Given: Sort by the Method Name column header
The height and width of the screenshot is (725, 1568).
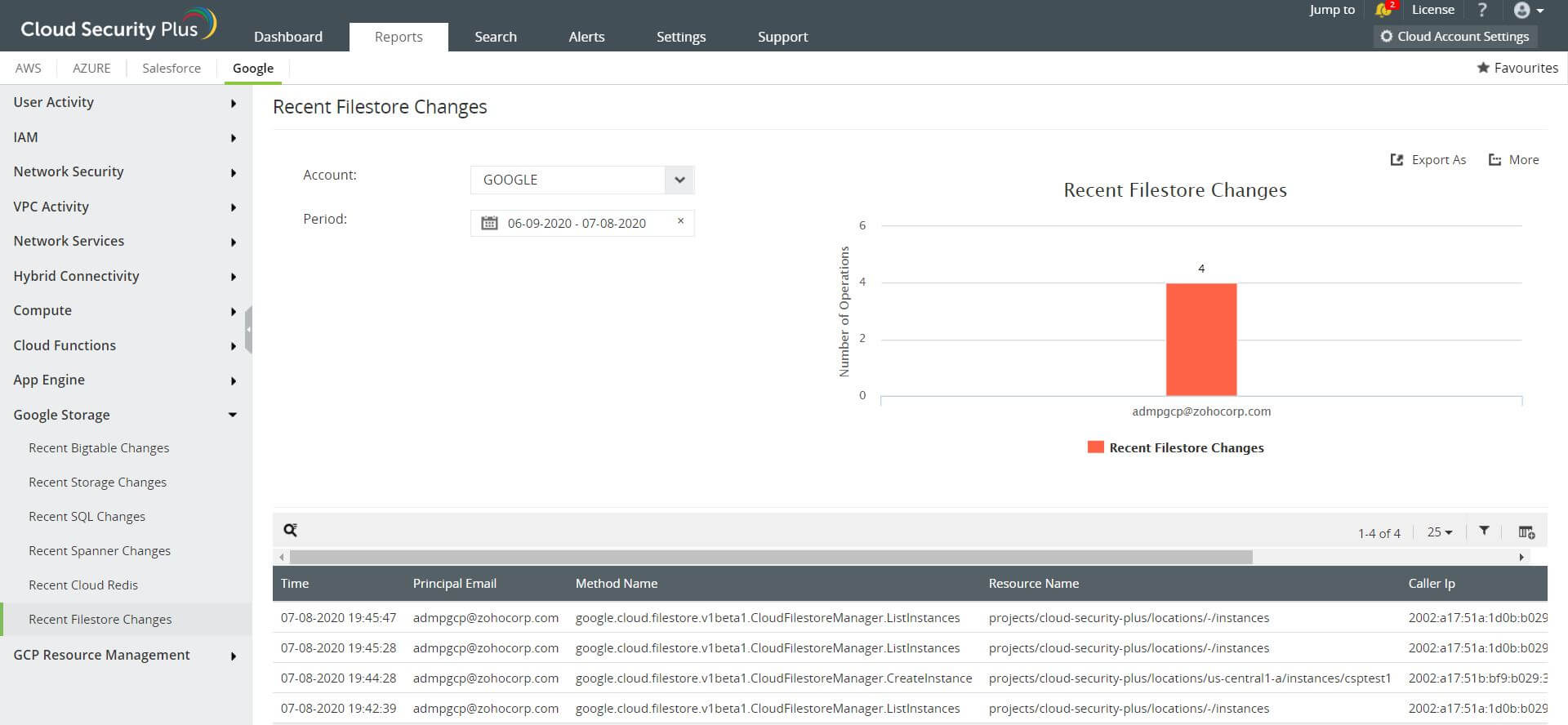Looking at the screenshot, I should (x=617, y=584).
